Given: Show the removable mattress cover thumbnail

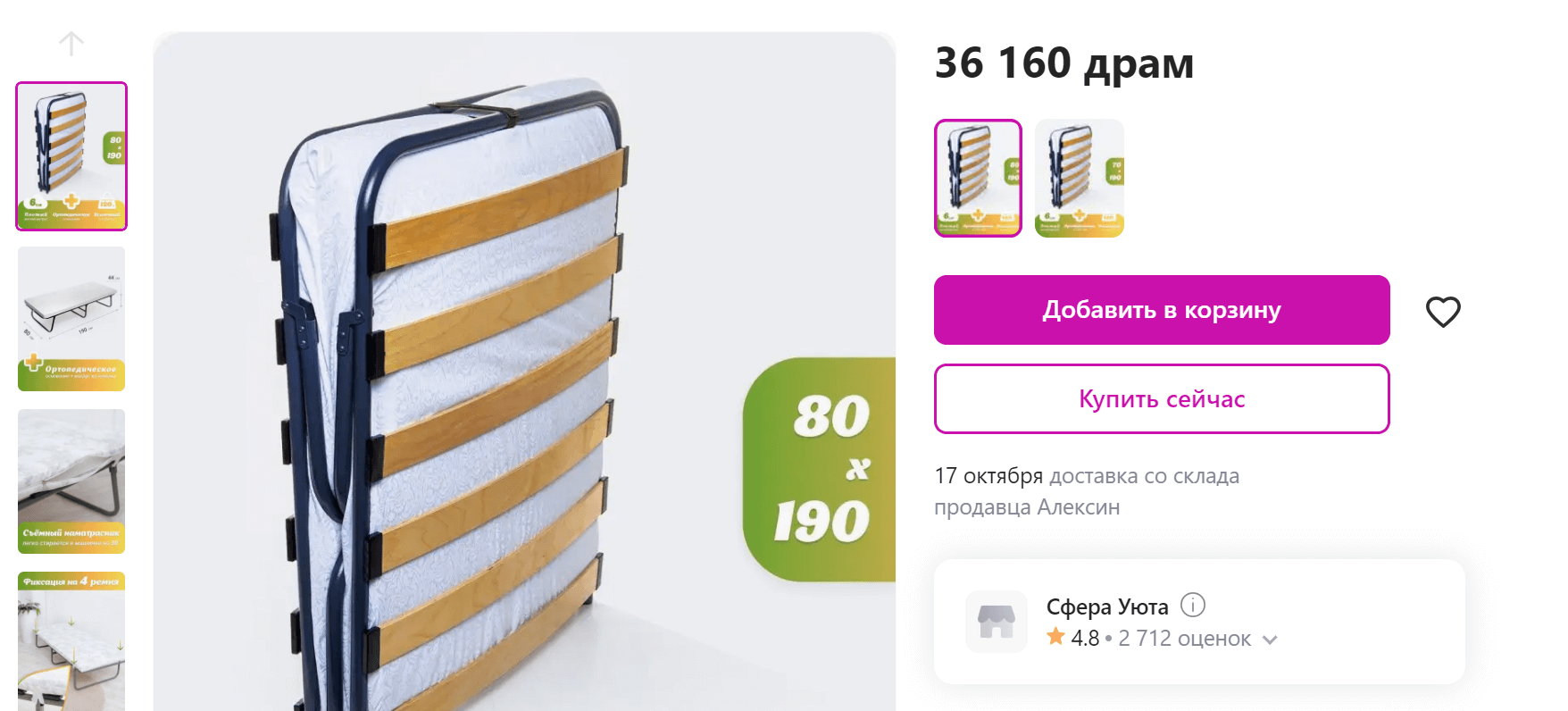Looking at the screenshot, I should pos(71,481).
